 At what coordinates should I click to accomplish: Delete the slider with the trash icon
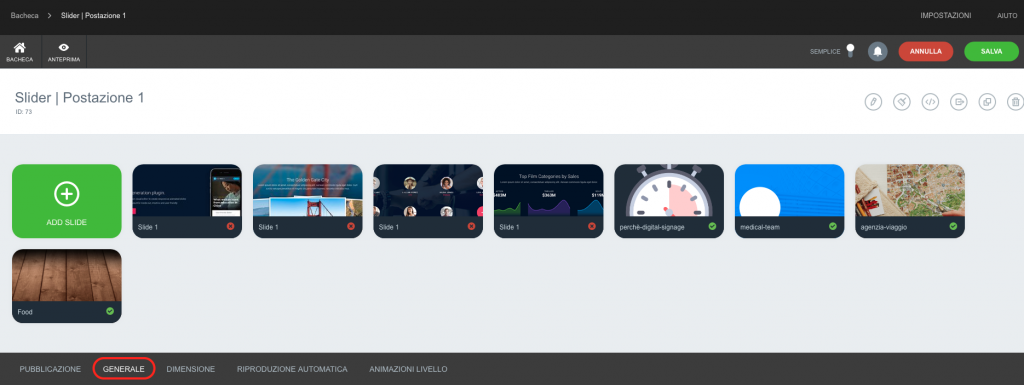point(1016,102)
